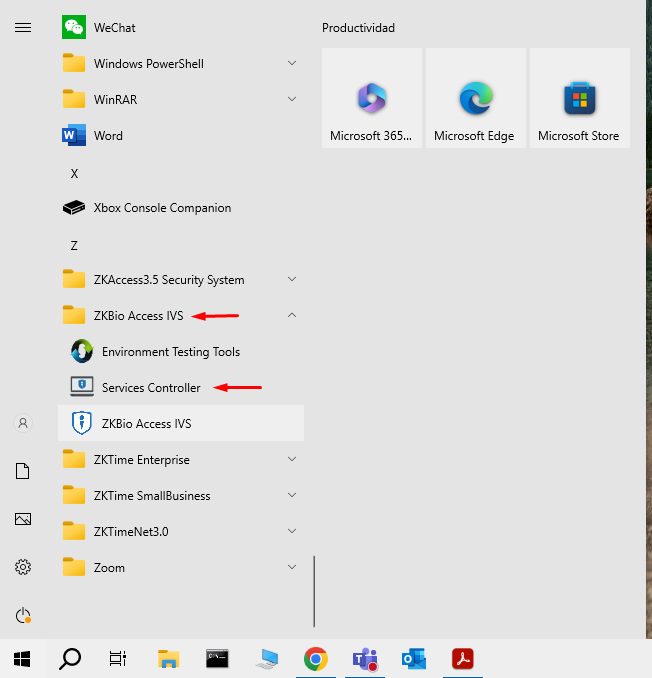This screenshot has width=652, height=678.
Task: Click the Windows Start button
Action: pos(22,659)
